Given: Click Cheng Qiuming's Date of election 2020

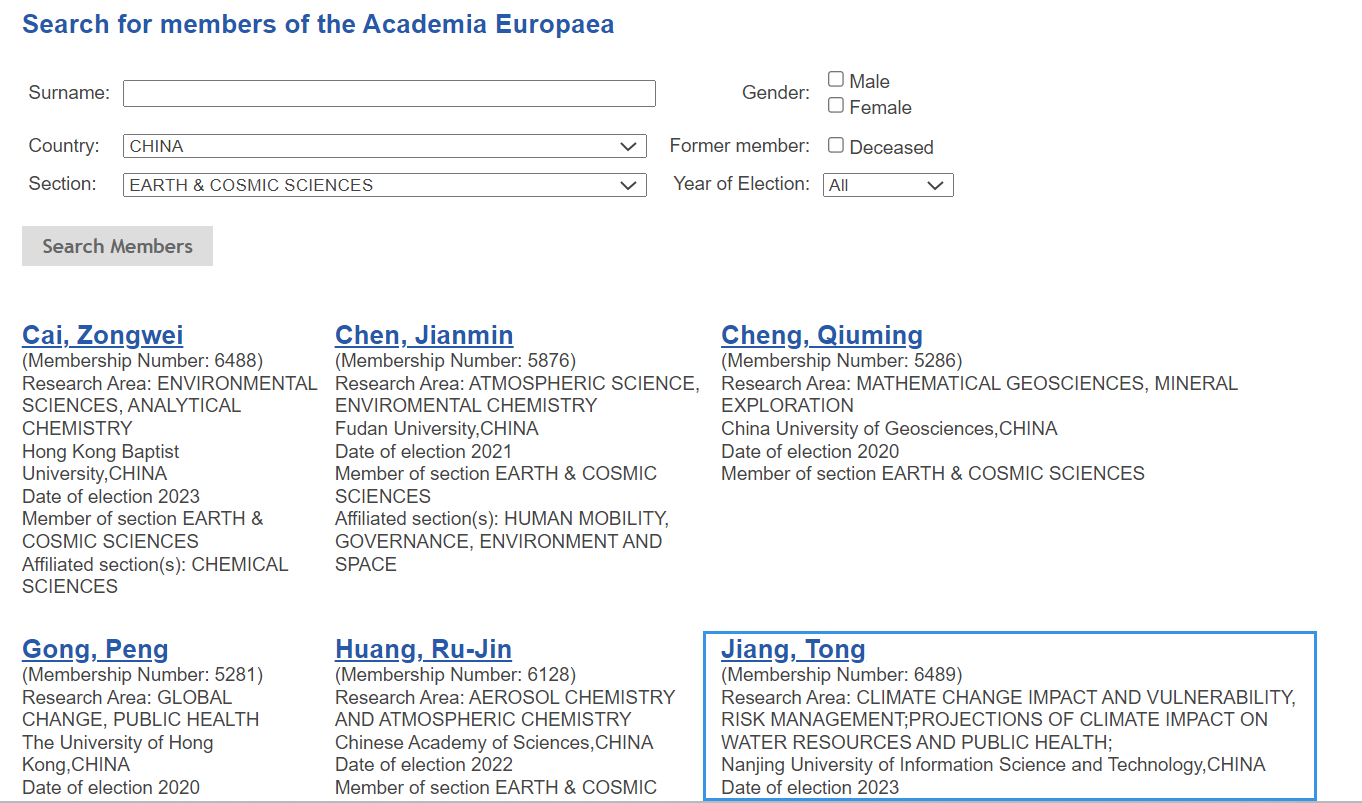Looking at the screenshot, I should point(810,452).
